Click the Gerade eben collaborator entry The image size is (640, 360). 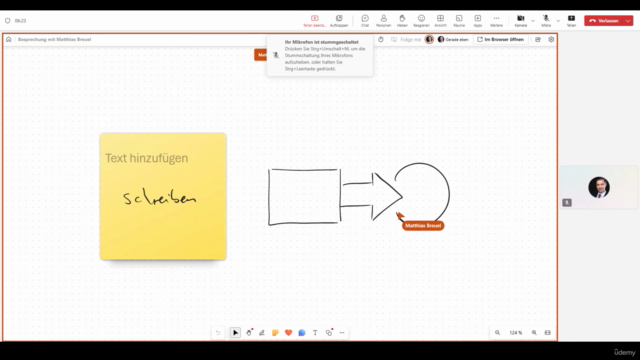(453, 40)
